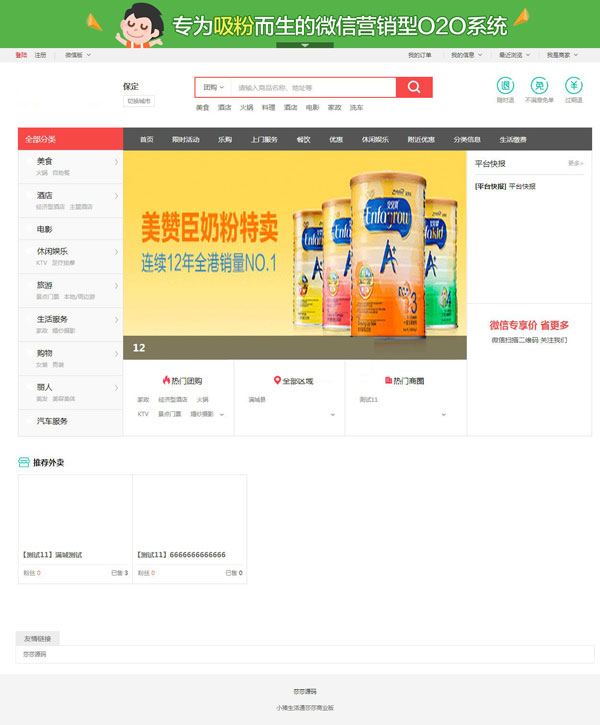The image size is (600, 725).
Task: Expand the 购物 sidebar category arrow
Action: pyautogui.click(x=116, y=354)
